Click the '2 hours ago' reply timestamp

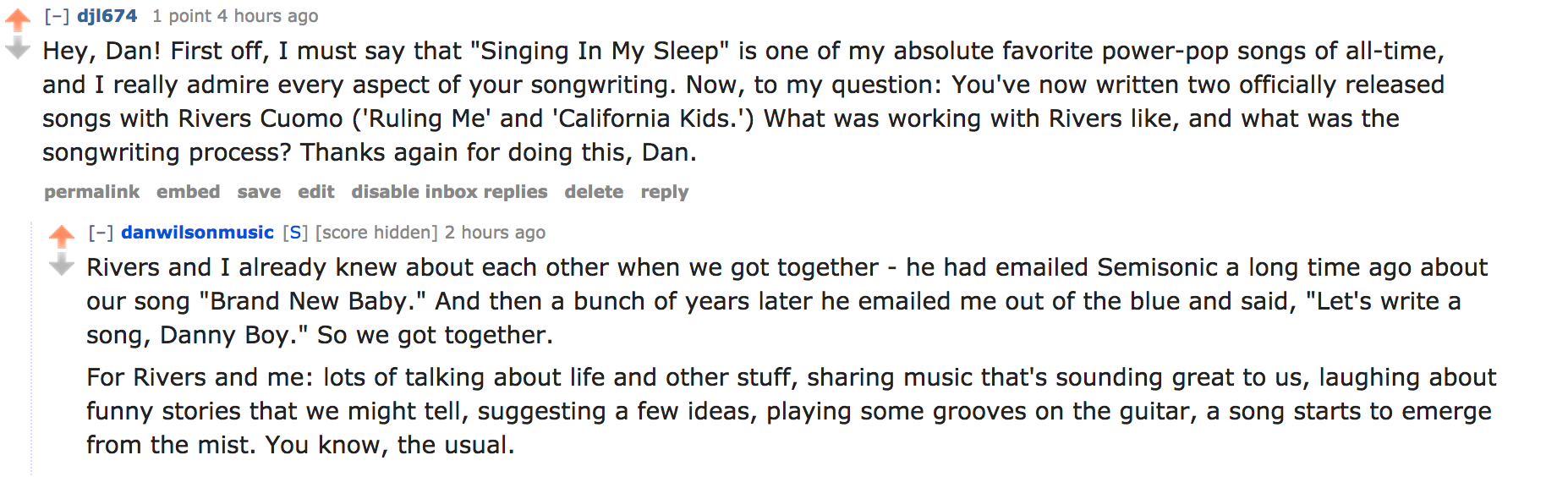pos(495,233)
